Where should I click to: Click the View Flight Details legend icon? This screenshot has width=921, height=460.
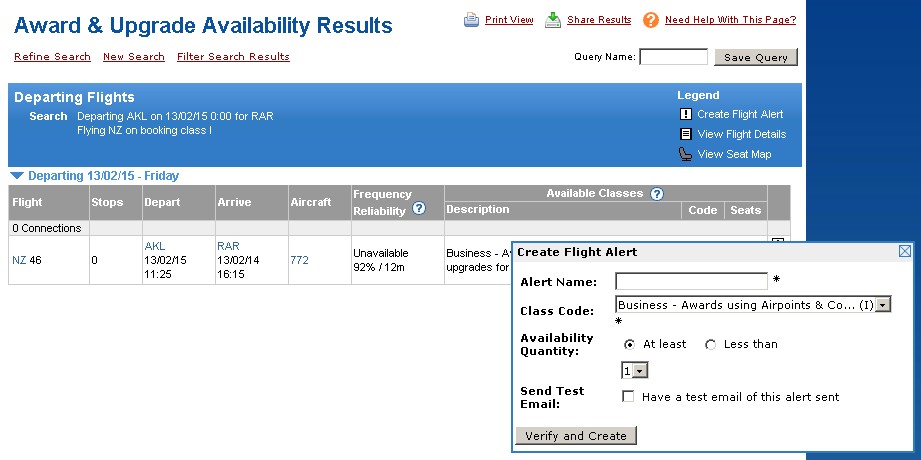tap(685, 134)
